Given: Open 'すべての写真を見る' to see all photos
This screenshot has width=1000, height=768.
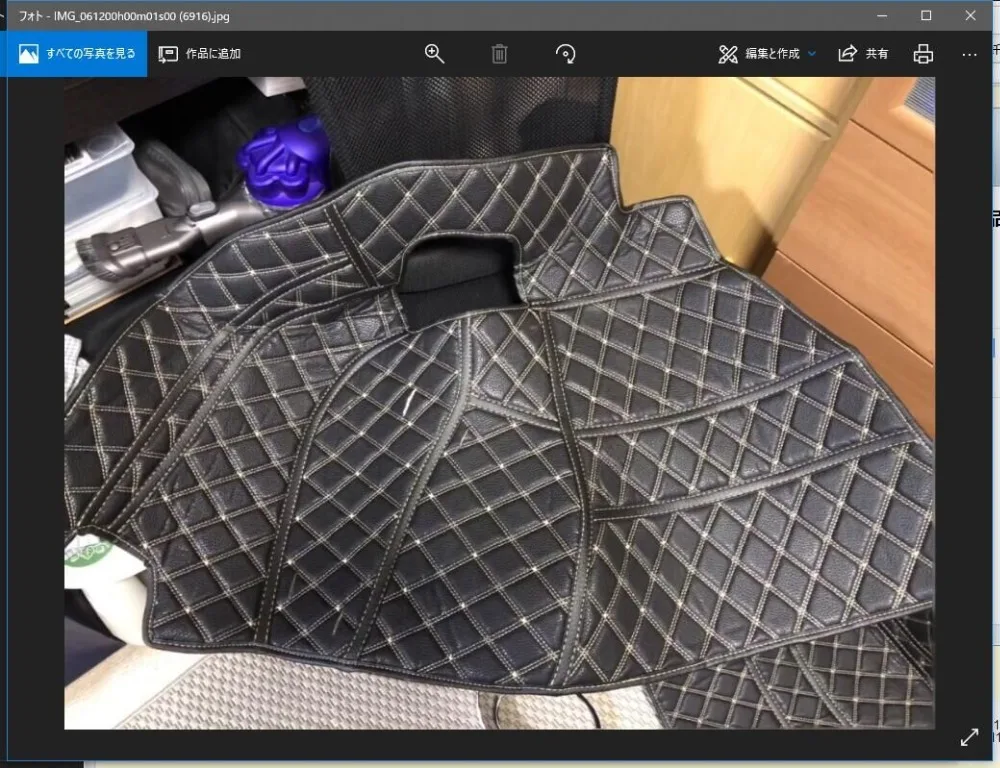Looking at the screenshot, I should [77, 54].
